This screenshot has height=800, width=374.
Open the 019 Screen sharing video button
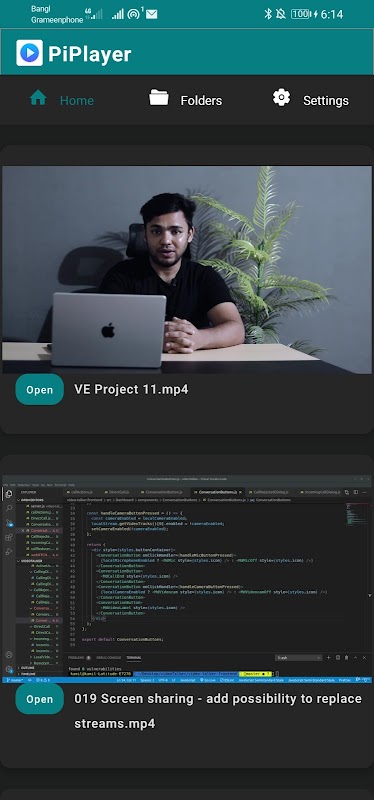pos(40,698)
